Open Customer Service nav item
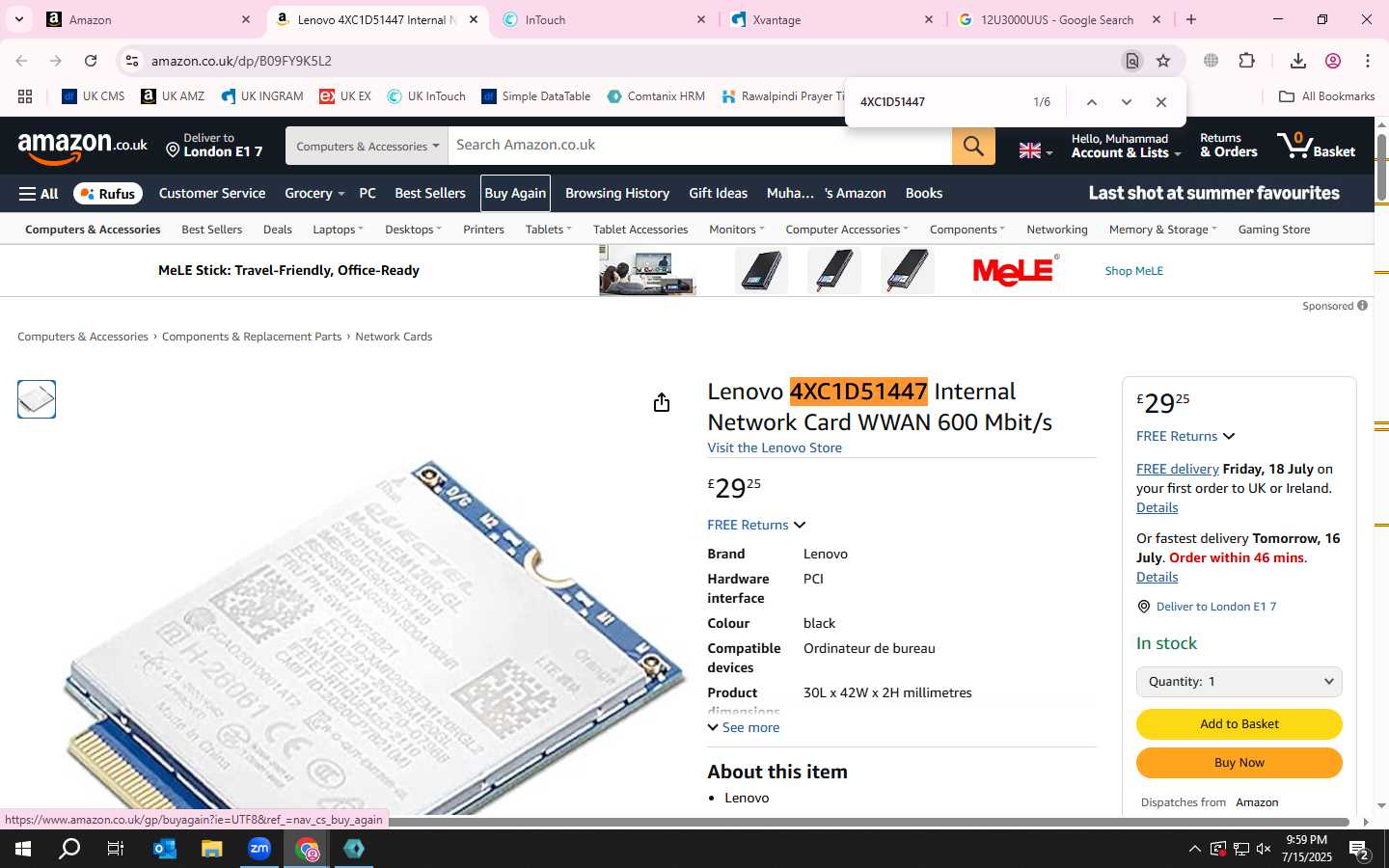 212,194
